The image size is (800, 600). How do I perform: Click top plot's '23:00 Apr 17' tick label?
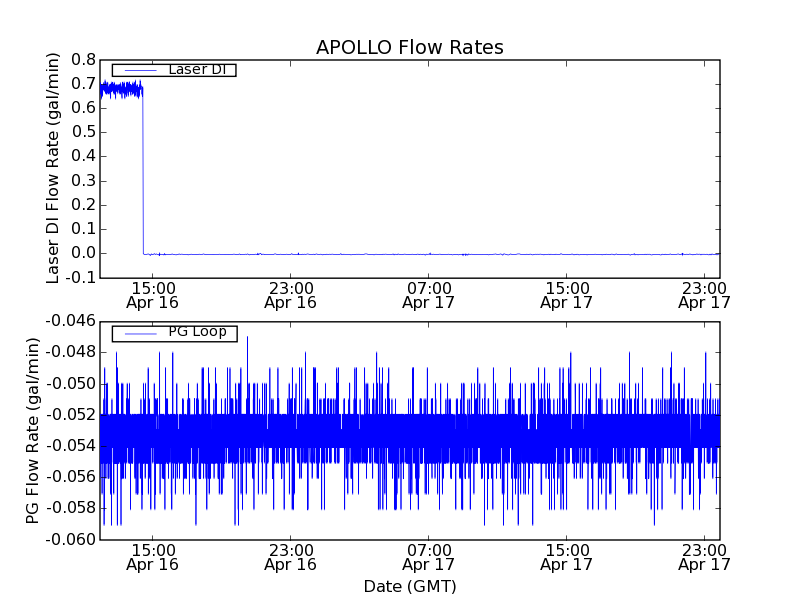click(x=704, y=295)
